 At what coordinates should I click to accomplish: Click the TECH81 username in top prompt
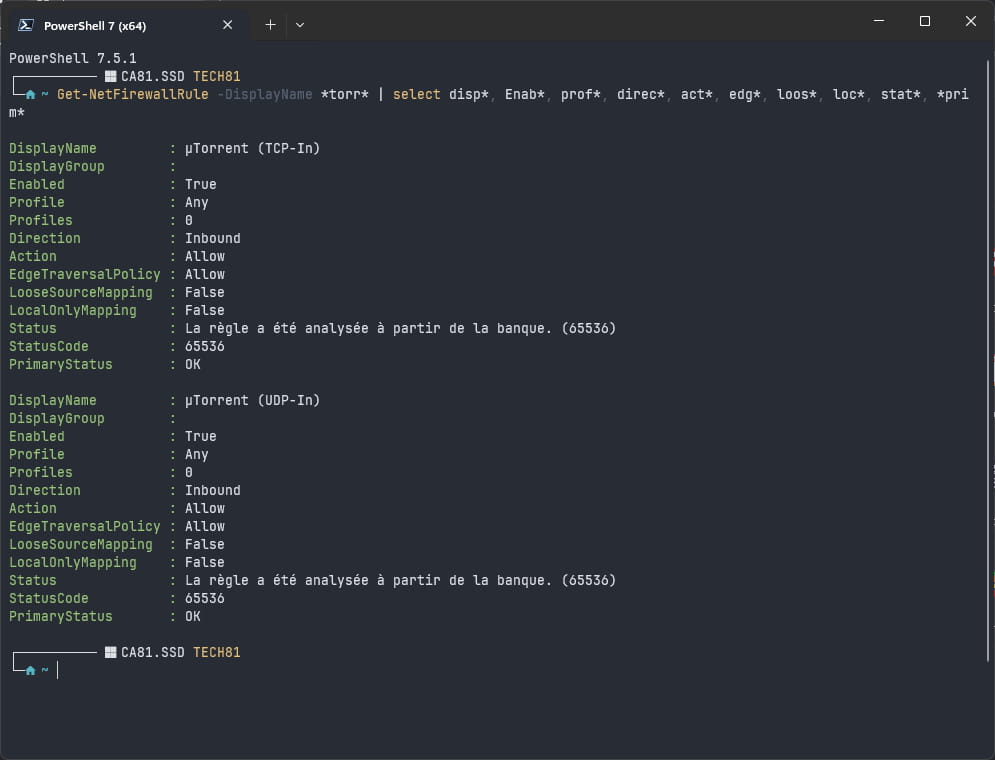[216, 76]
